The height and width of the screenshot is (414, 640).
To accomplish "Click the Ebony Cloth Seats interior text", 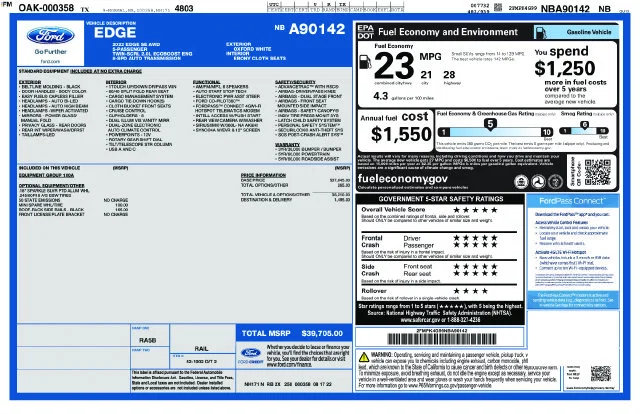I will (x=259, y=58).
